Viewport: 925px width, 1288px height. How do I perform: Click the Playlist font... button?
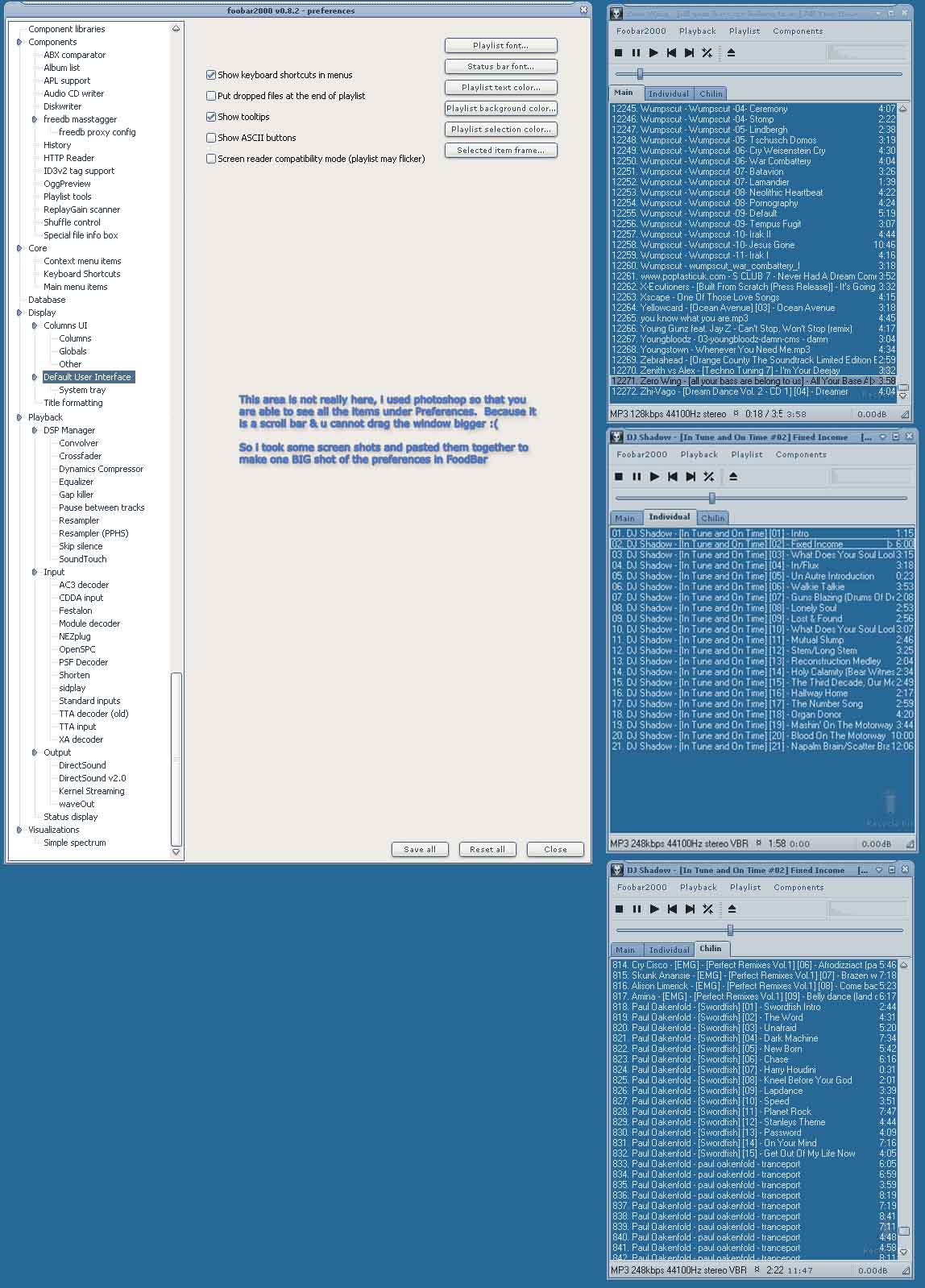(500, 46)
